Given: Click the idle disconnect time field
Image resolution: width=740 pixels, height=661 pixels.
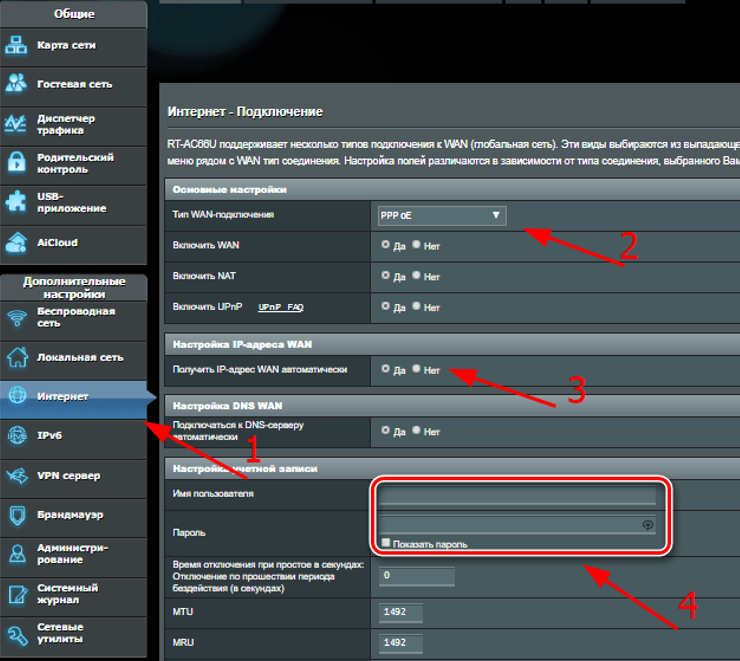Looking at the screenshot, I should [417, 576].
